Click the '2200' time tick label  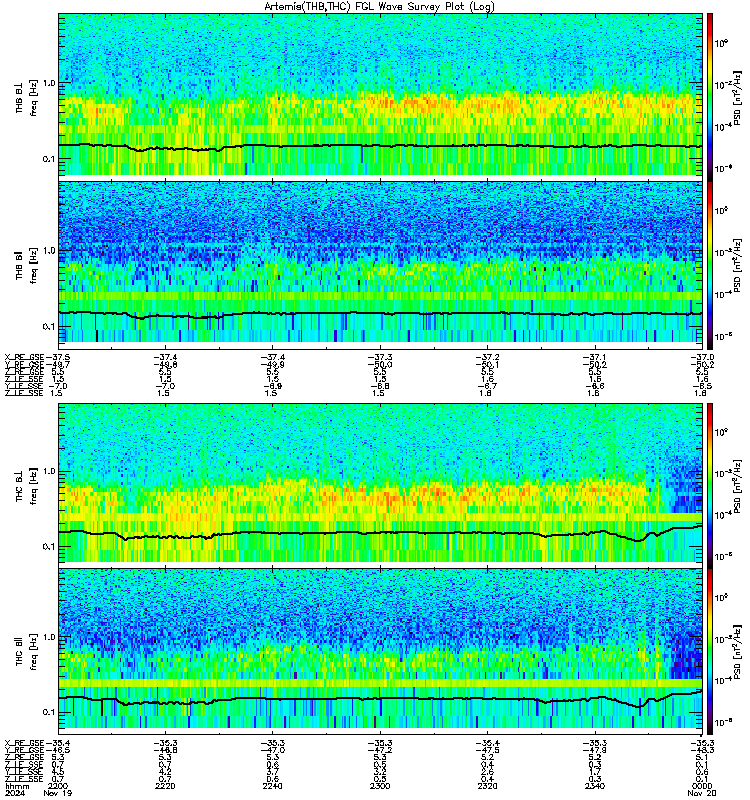[x=58, y=786]
